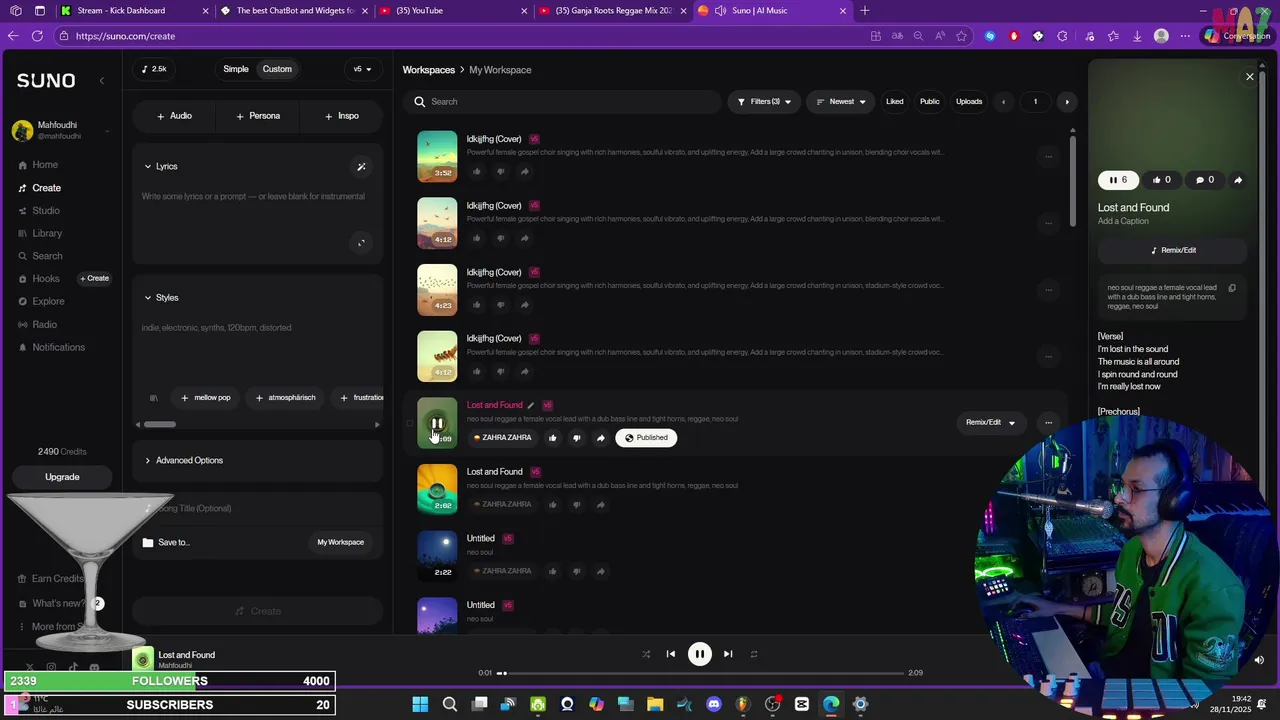Image resolution: width=1280 pixels, height=720 pixels.
Task: Open the Newest sort dropdown
Action: pyautogui.click(x=841, y=101)
